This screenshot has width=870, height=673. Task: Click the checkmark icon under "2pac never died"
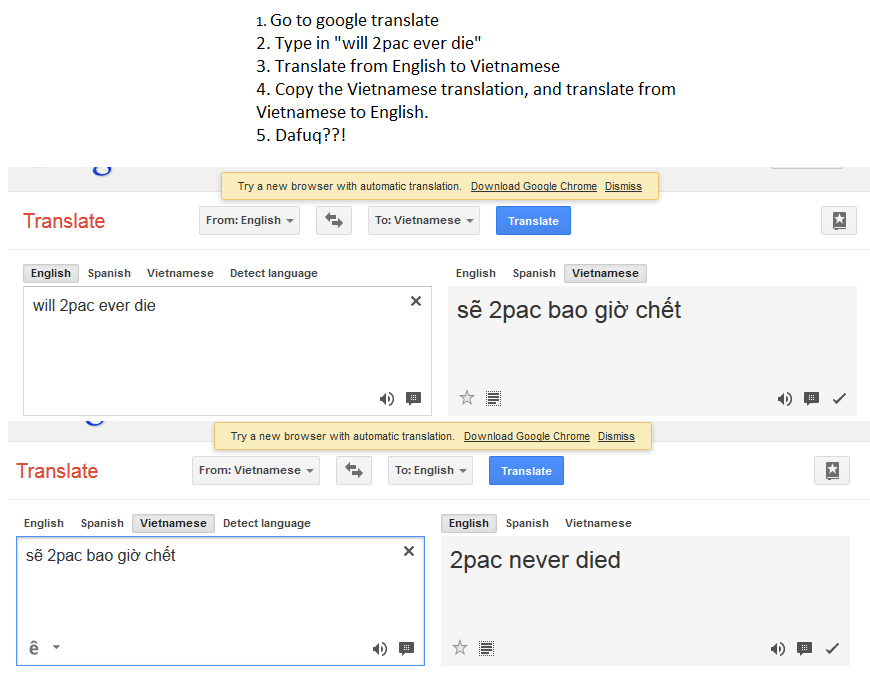coord(832,649)
